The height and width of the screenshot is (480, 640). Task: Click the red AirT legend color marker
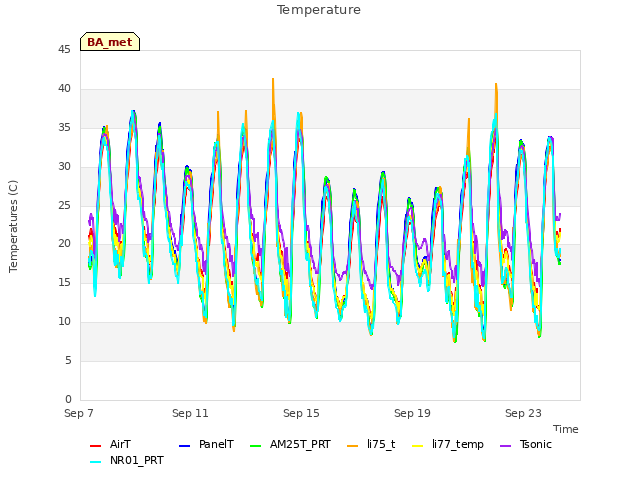click(95, 446)
